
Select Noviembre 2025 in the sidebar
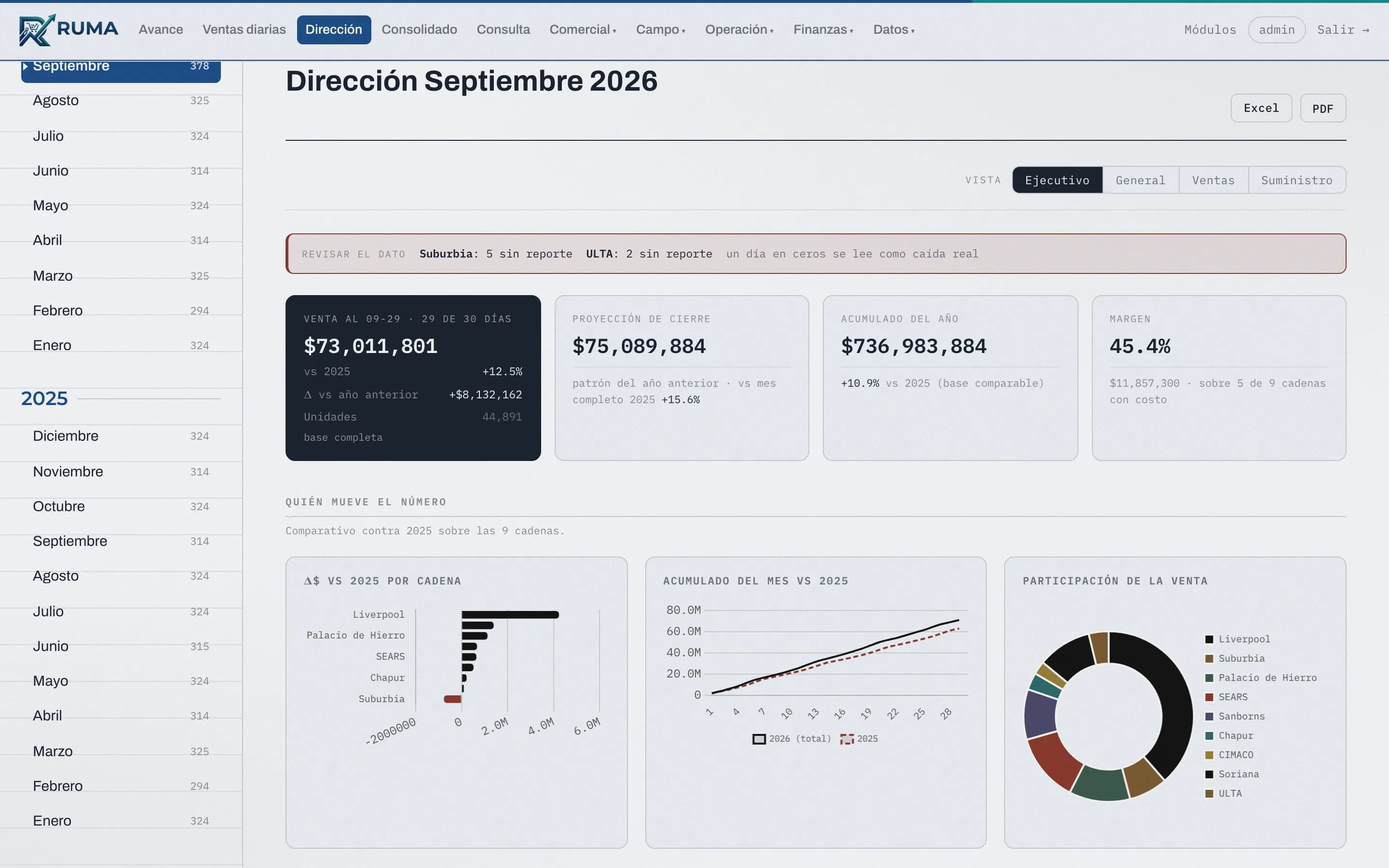coord(121,472)
